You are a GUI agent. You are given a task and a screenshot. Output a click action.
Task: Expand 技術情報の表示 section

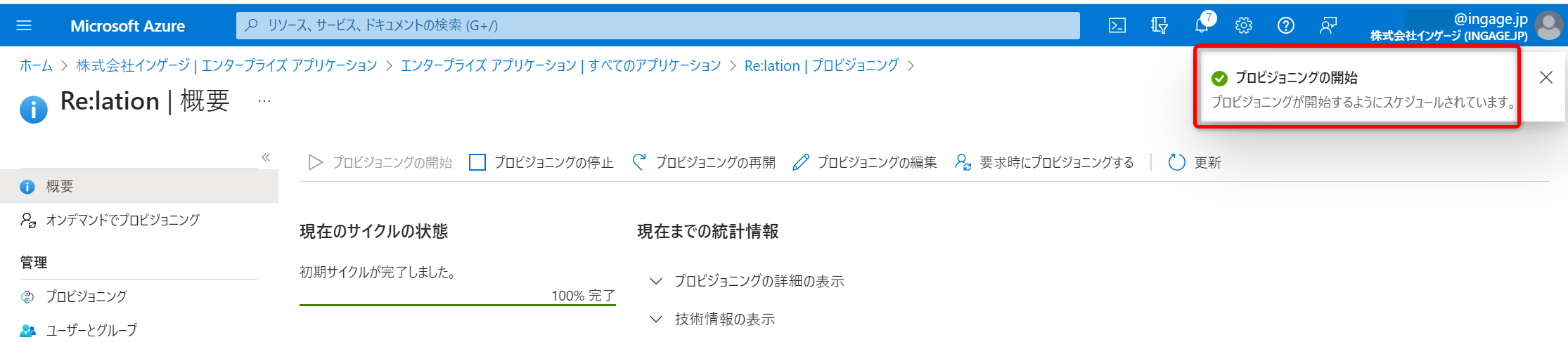[714, 320]
